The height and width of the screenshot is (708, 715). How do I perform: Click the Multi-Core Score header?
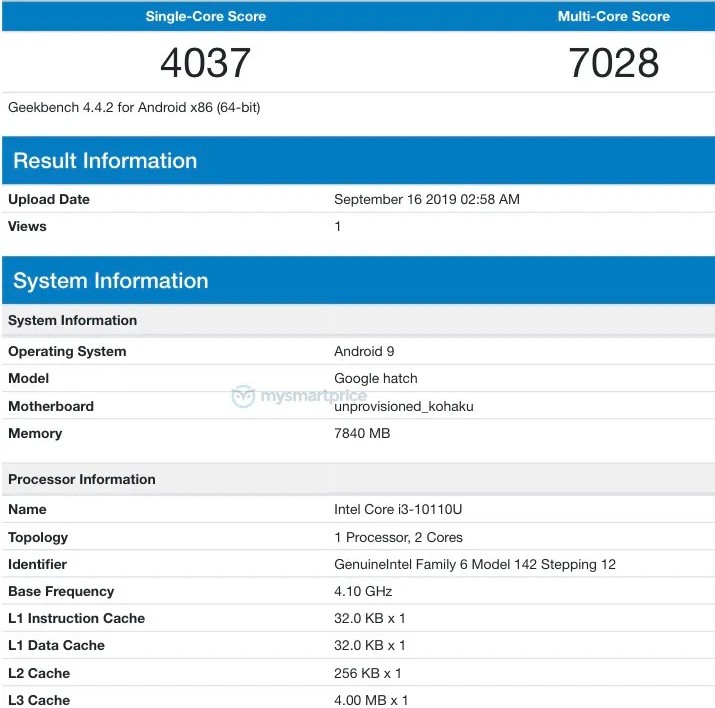click(x=614, y=16)
